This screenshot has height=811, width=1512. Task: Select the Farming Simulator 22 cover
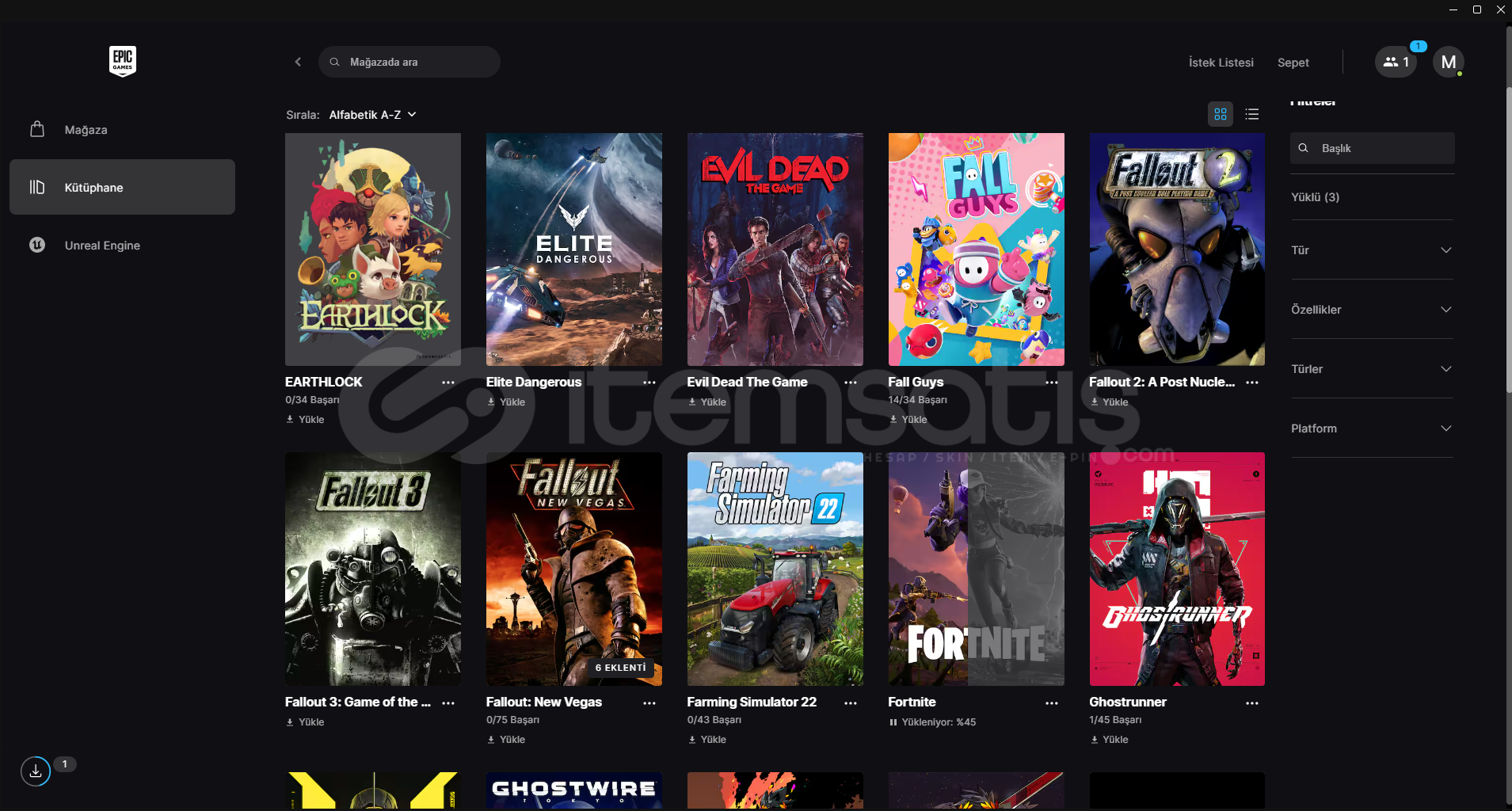[x=775, y=569]
